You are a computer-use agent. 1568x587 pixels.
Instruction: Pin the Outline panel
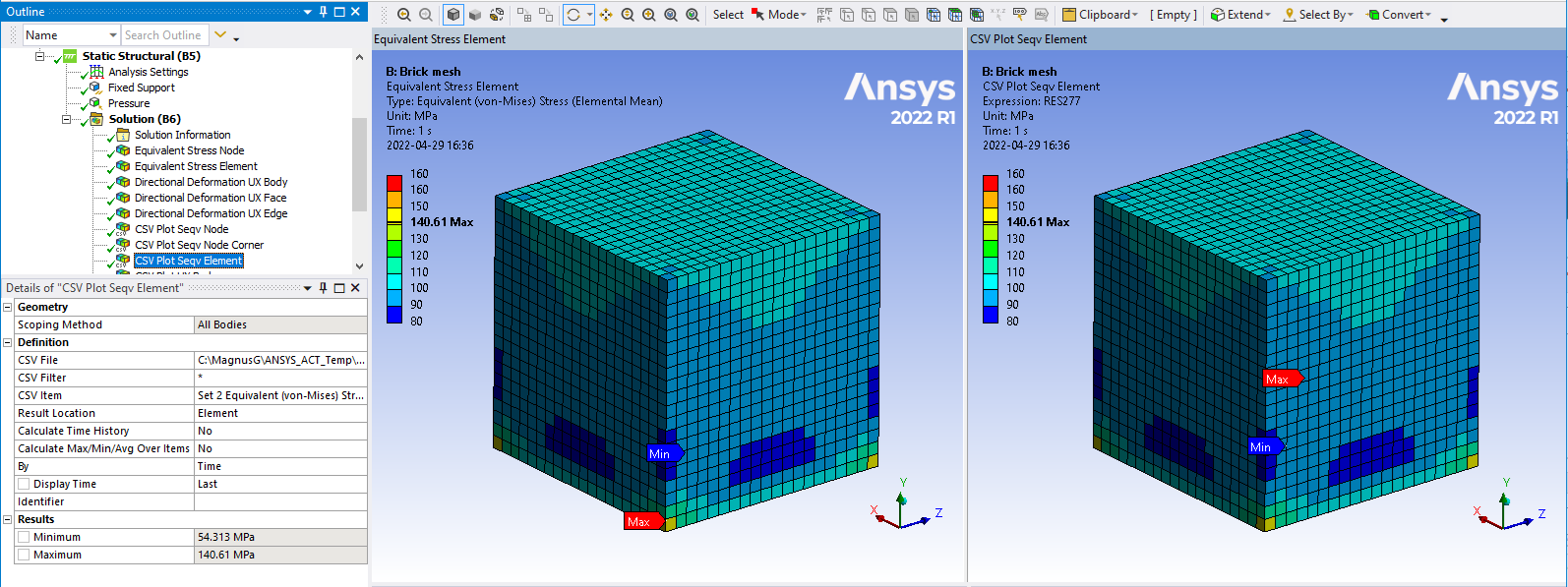pos(323,12)
